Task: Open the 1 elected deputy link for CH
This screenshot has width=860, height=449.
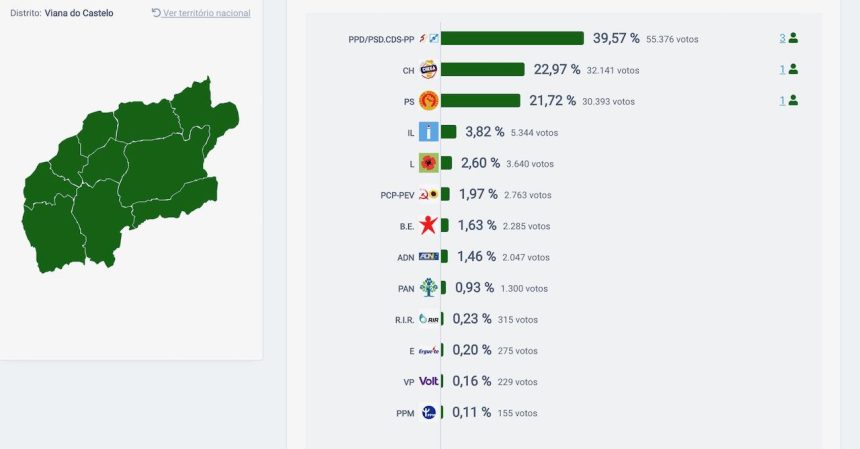Action: 783,69
